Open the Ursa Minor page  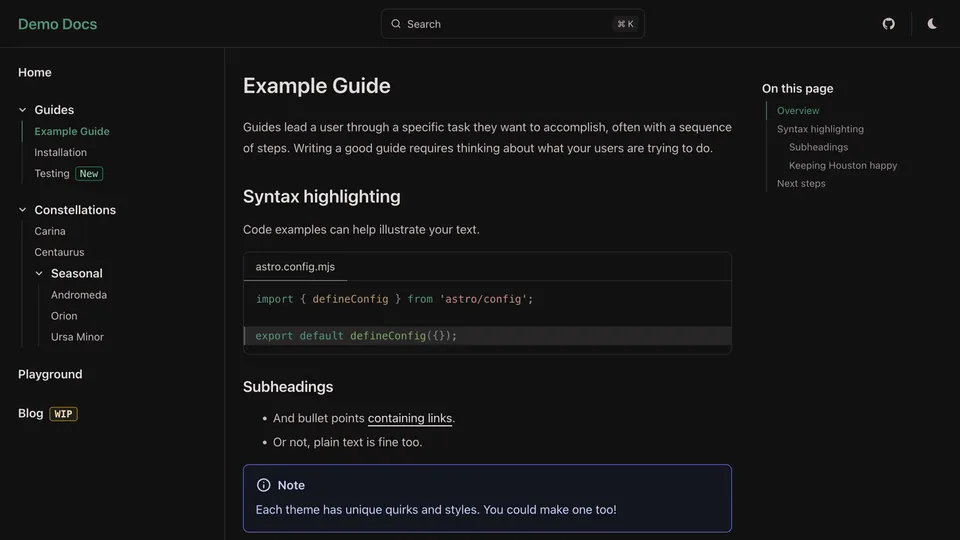point(77,337)
